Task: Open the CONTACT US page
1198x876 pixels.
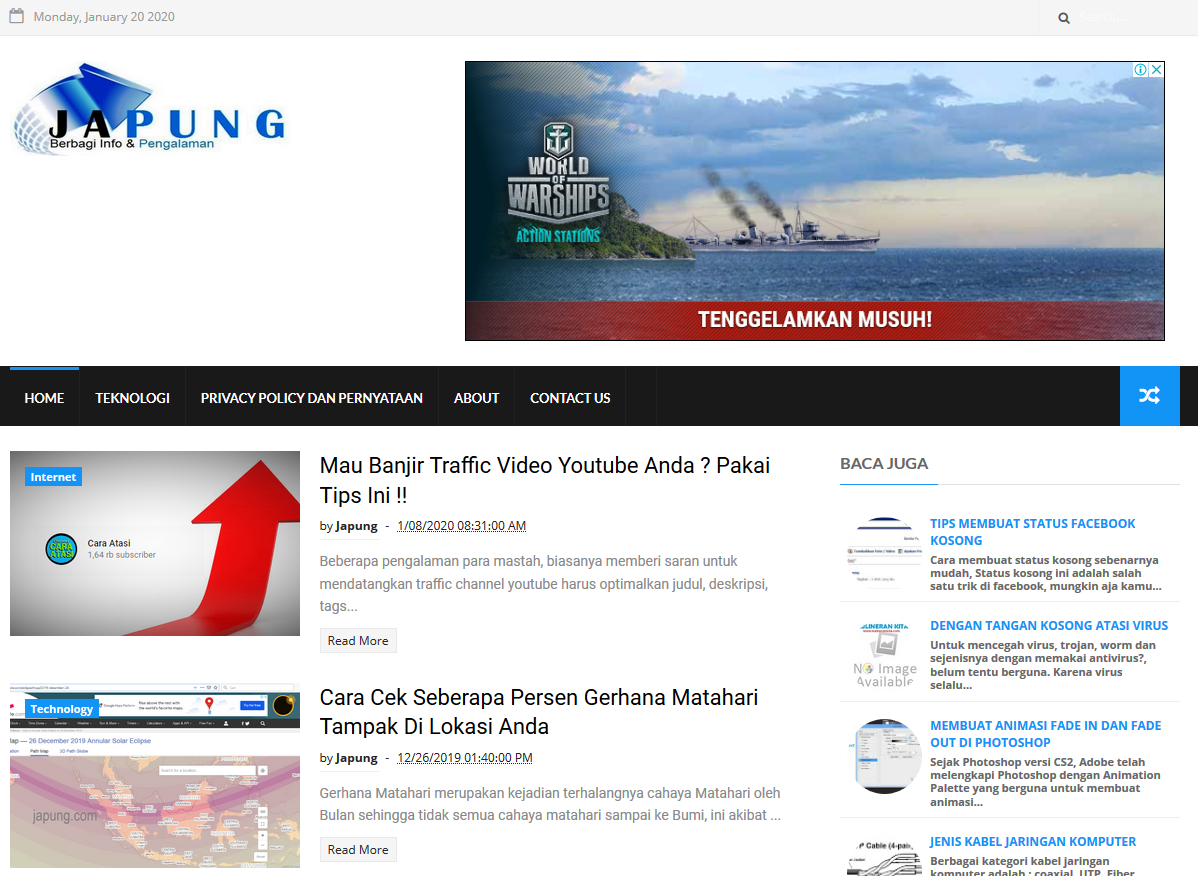Action: point(570,397)
